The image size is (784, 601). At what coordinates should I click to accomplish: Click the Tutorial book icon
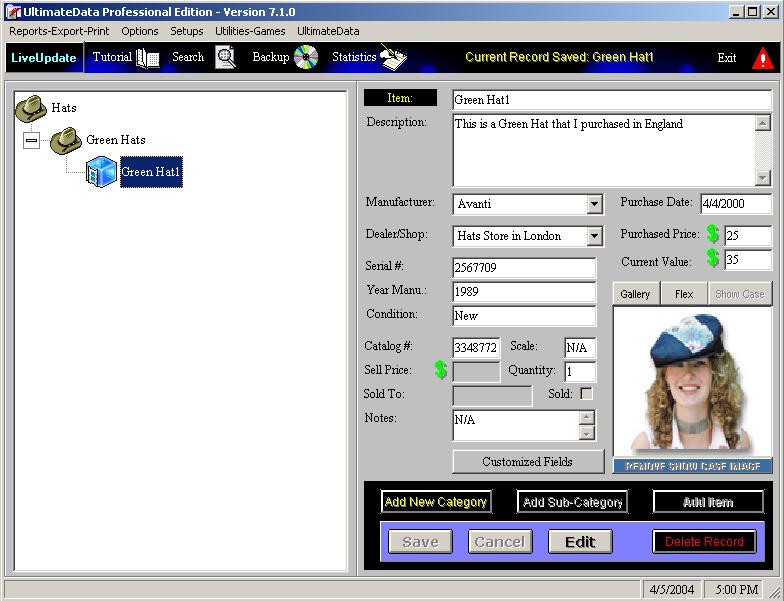148,58
